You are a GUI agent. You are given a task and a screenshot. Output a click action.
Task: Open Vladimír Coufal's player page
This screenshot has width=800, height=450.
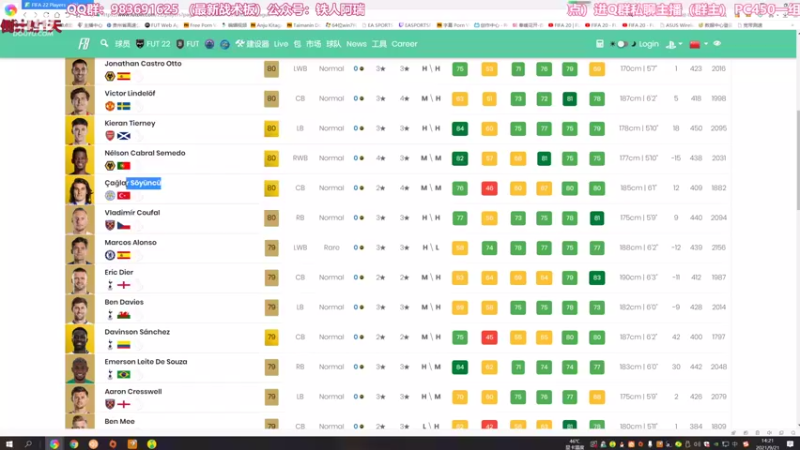click(132, 213)
